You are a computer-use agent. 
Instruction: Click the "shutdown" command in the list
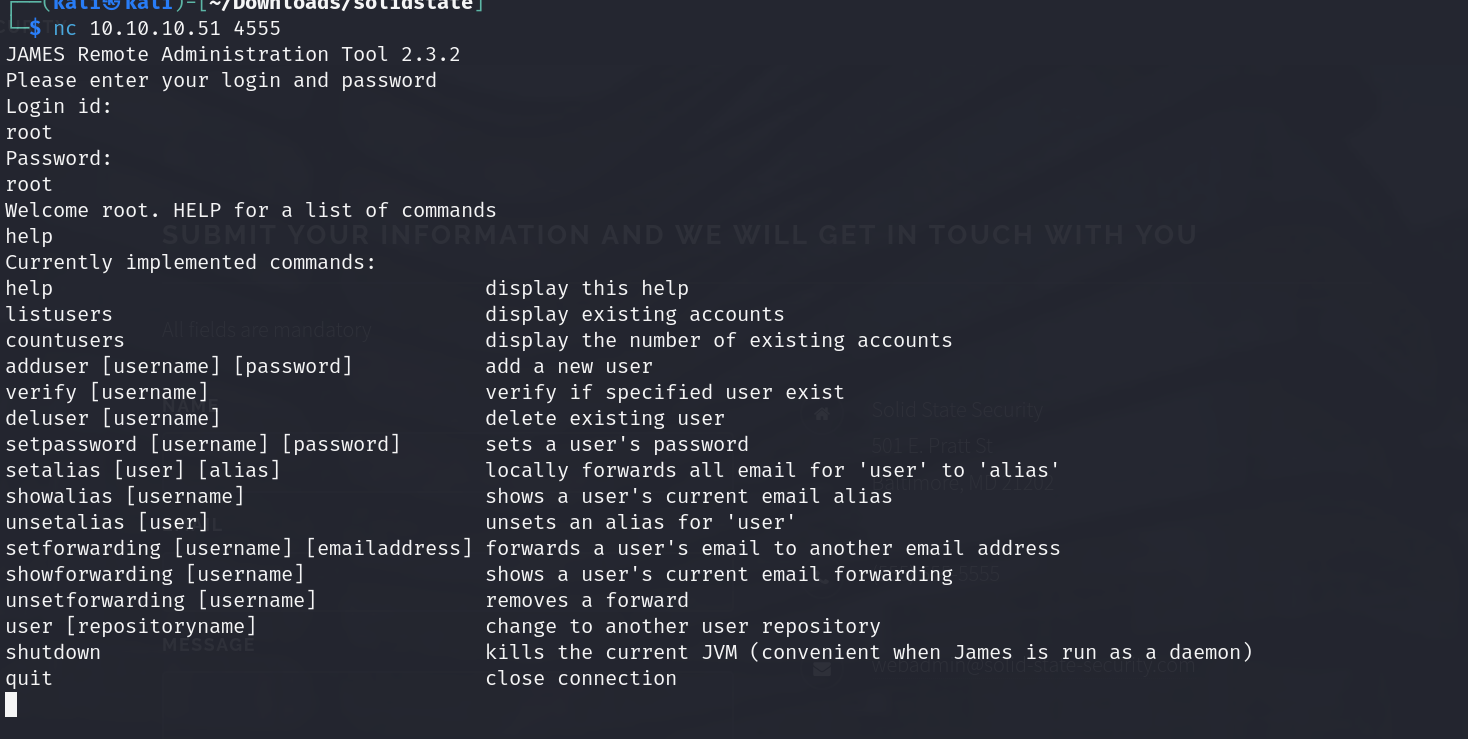pyautogui.click(x=53, y=652)
